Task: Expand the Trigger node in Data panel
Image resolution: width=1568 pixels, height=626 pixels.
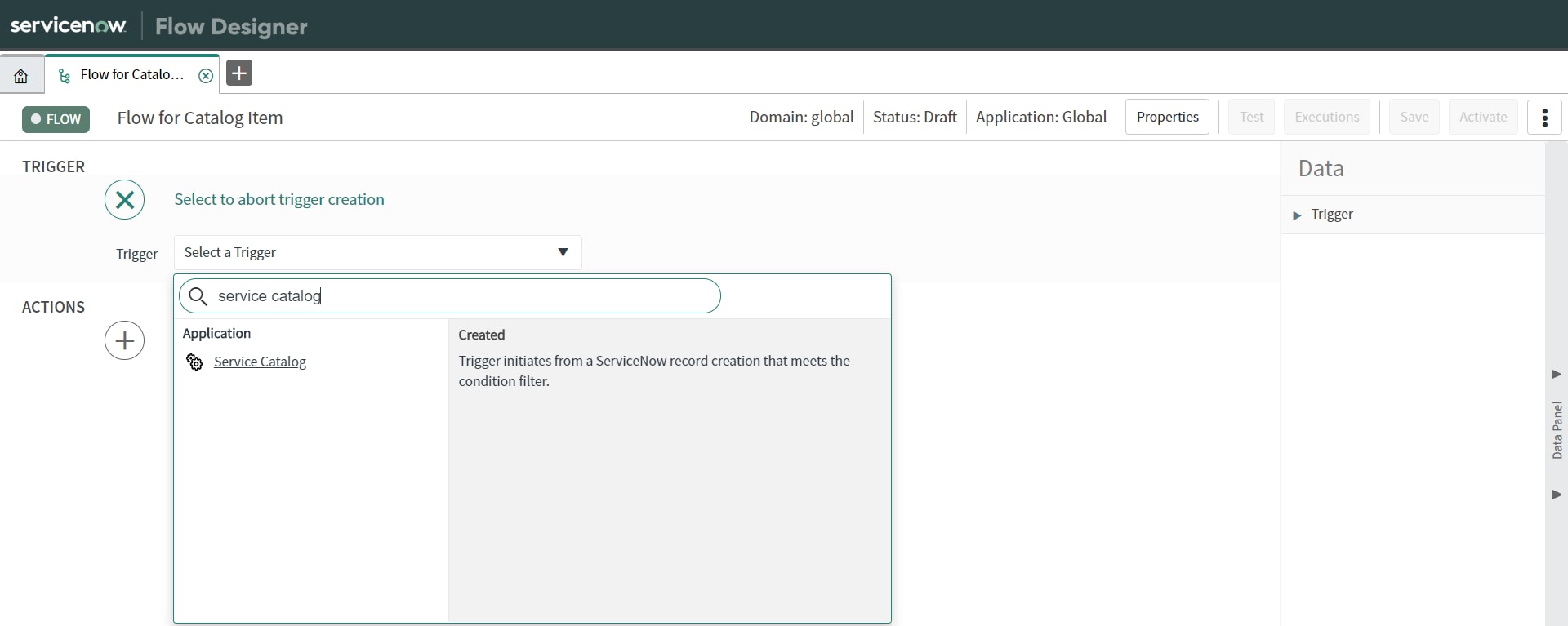Action: (1297, 215)
